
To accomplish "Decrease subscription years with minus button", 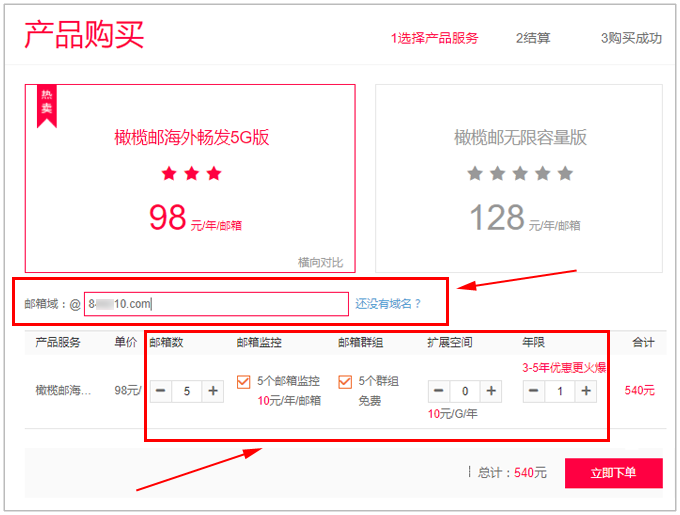I will 534,392.
